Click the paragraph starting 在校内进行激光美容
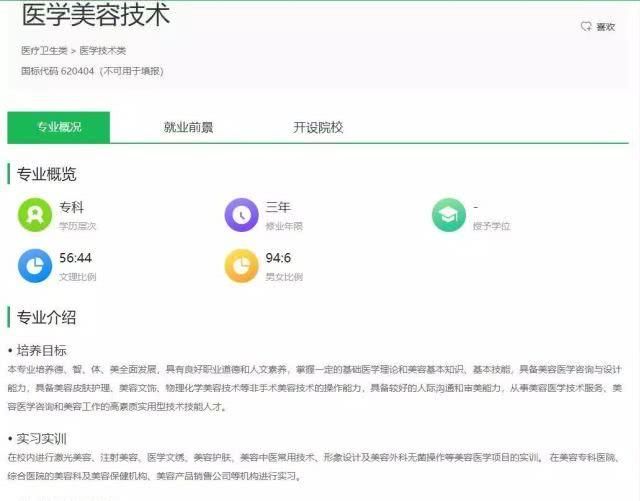Image resolution: width=640 pixels, height=501 pixels. (x=313, y=467)
